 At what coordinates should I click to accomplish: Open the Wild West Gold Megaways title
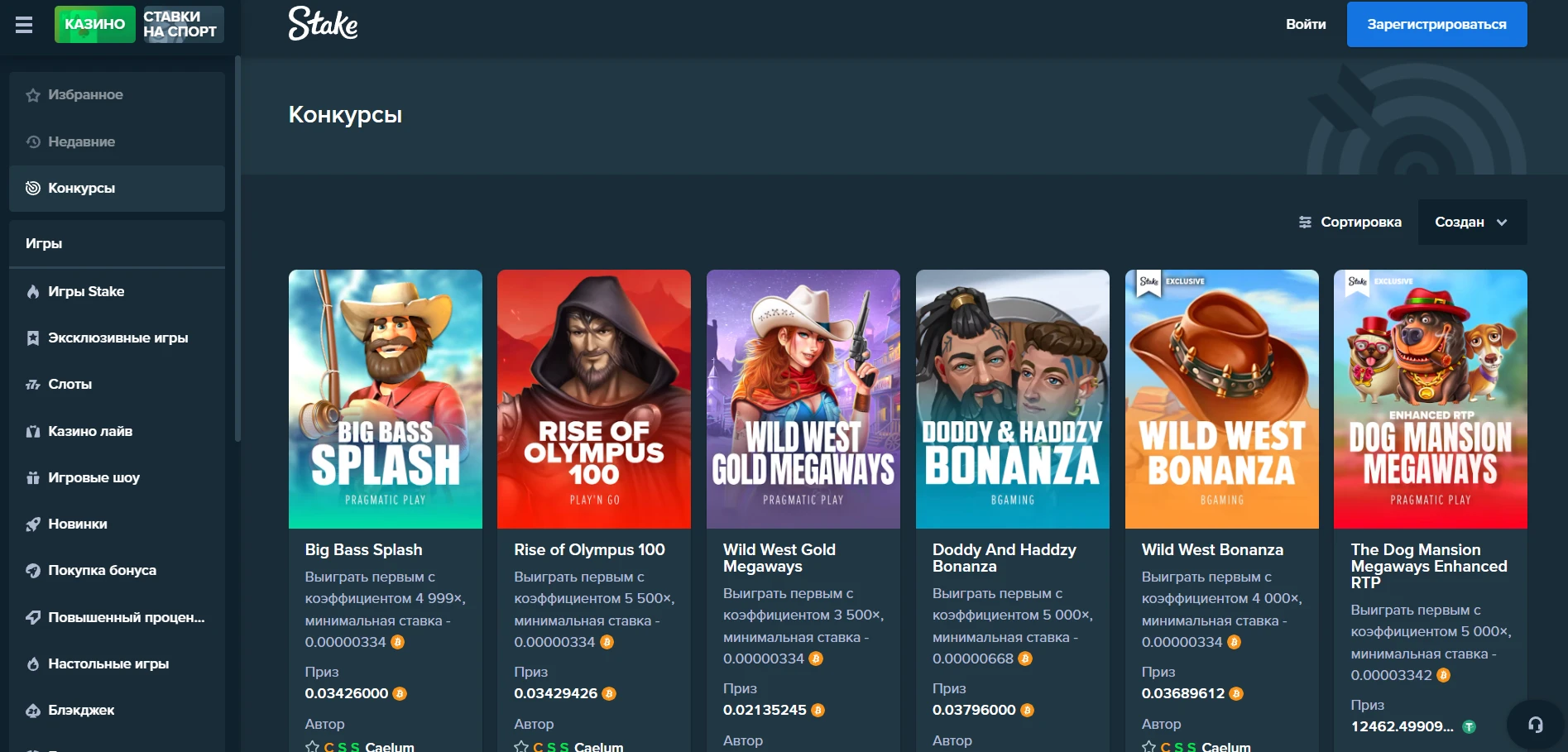(779, 558)
